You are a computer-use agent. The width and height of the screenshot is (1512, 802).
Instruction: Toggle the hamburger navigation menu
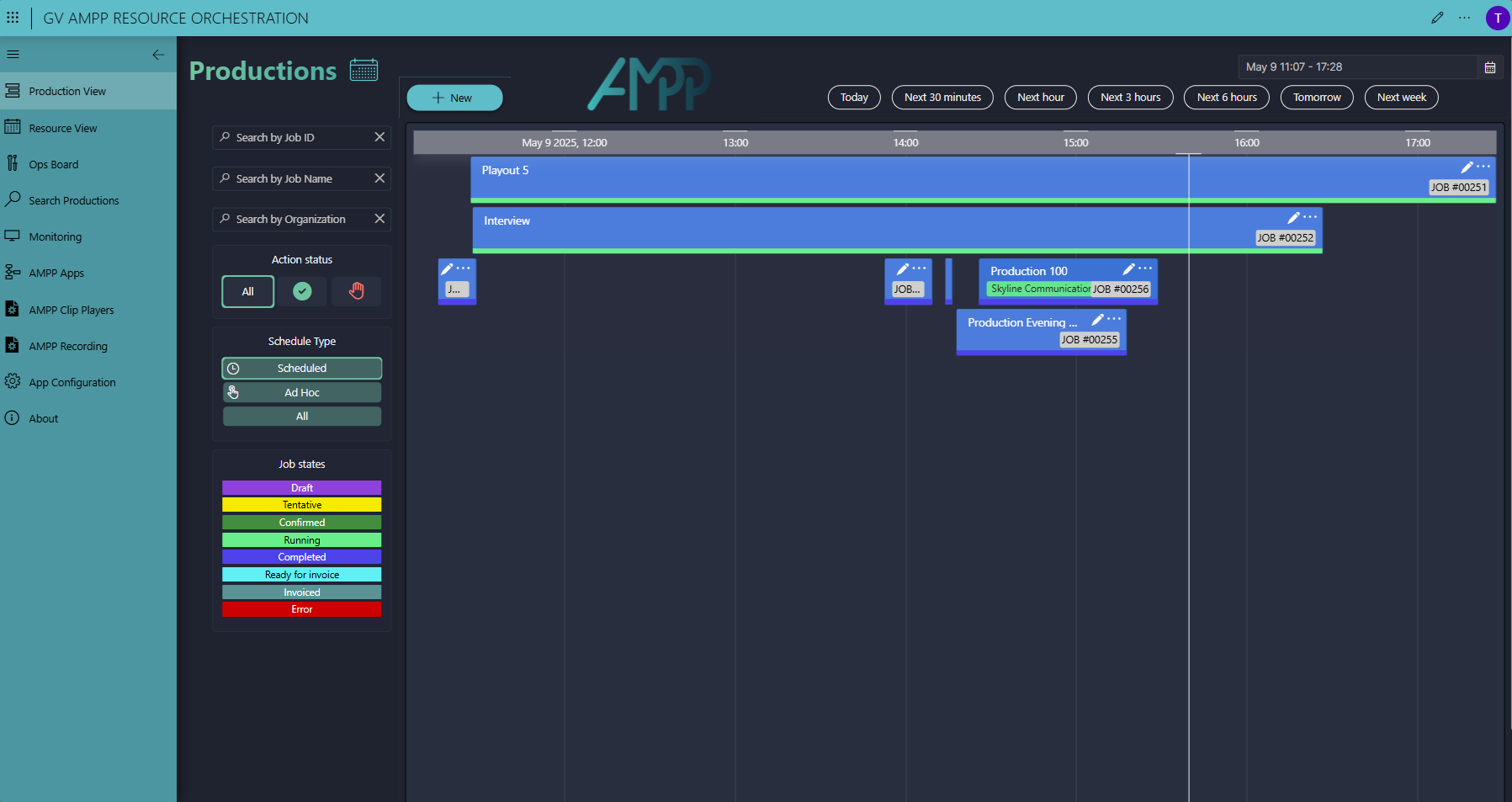coord(13,55)
